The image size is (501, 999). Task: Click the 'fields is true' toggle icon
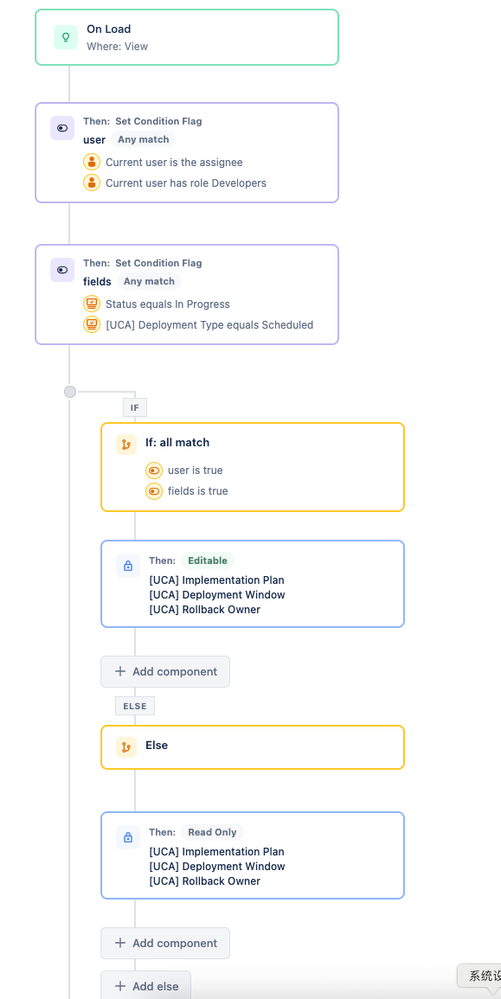click(x=154, y=491)
